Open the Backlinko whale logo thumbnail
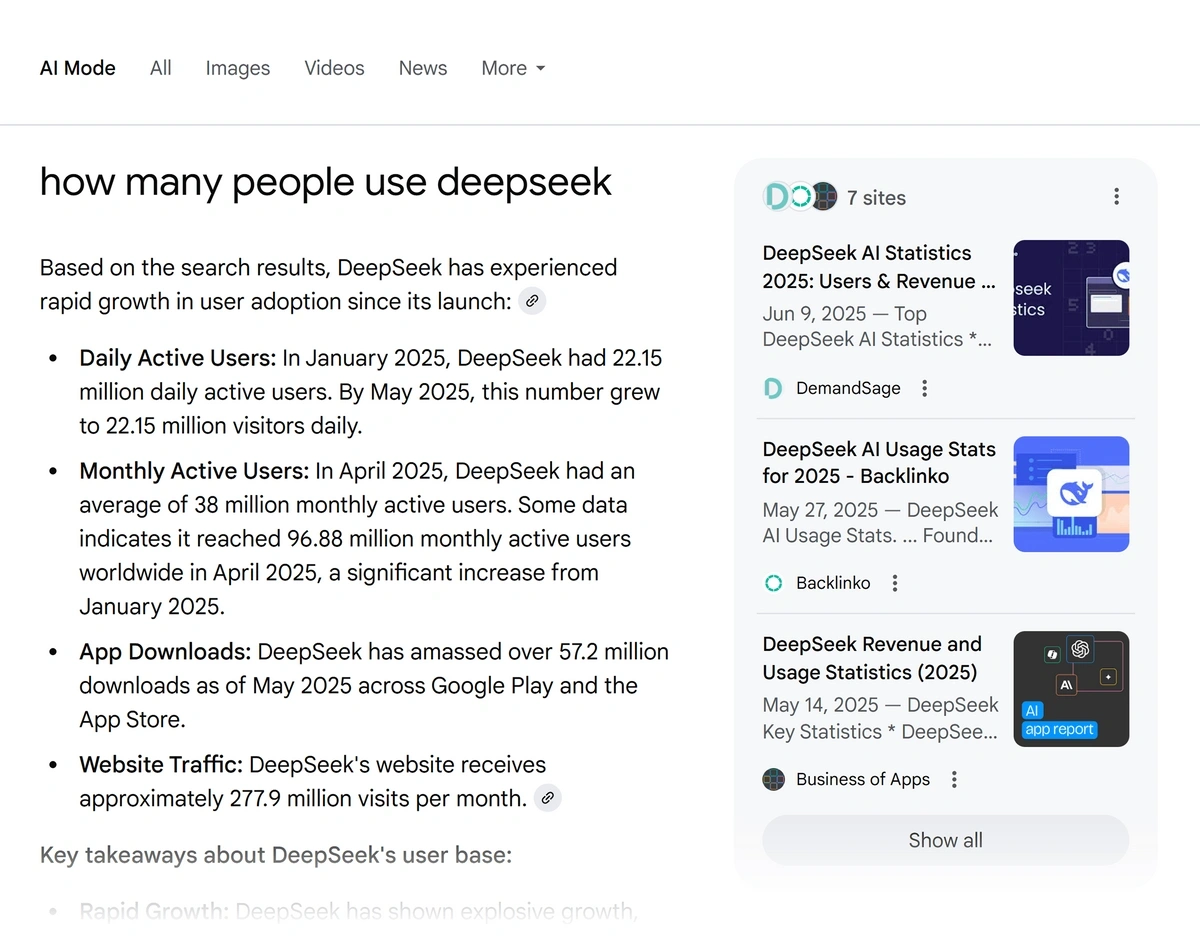 click(1071, 494)
